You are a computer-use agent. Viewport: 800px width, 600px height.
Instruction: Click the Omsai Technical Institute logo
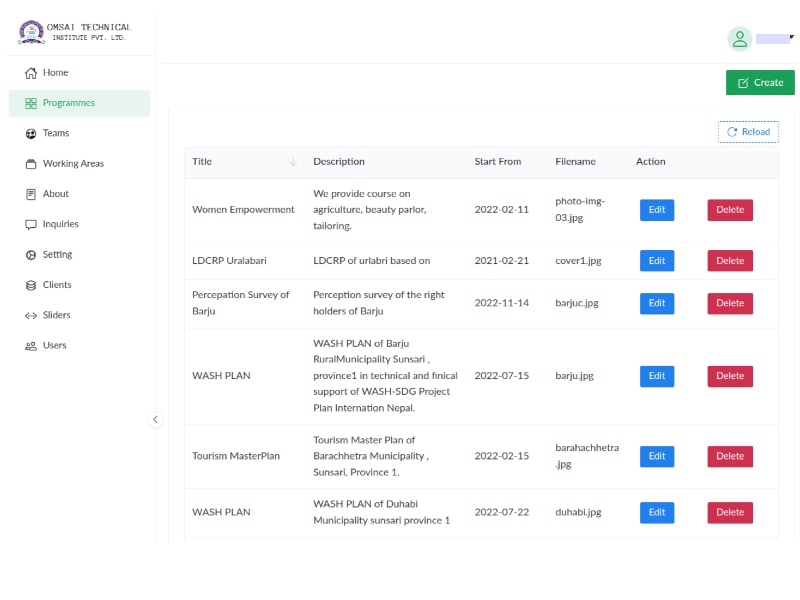(32, 32)
